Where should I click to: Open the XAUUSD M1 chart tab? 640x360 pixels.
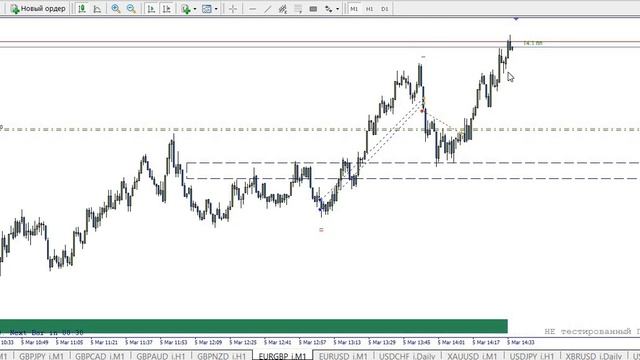(x=472, y=356)
